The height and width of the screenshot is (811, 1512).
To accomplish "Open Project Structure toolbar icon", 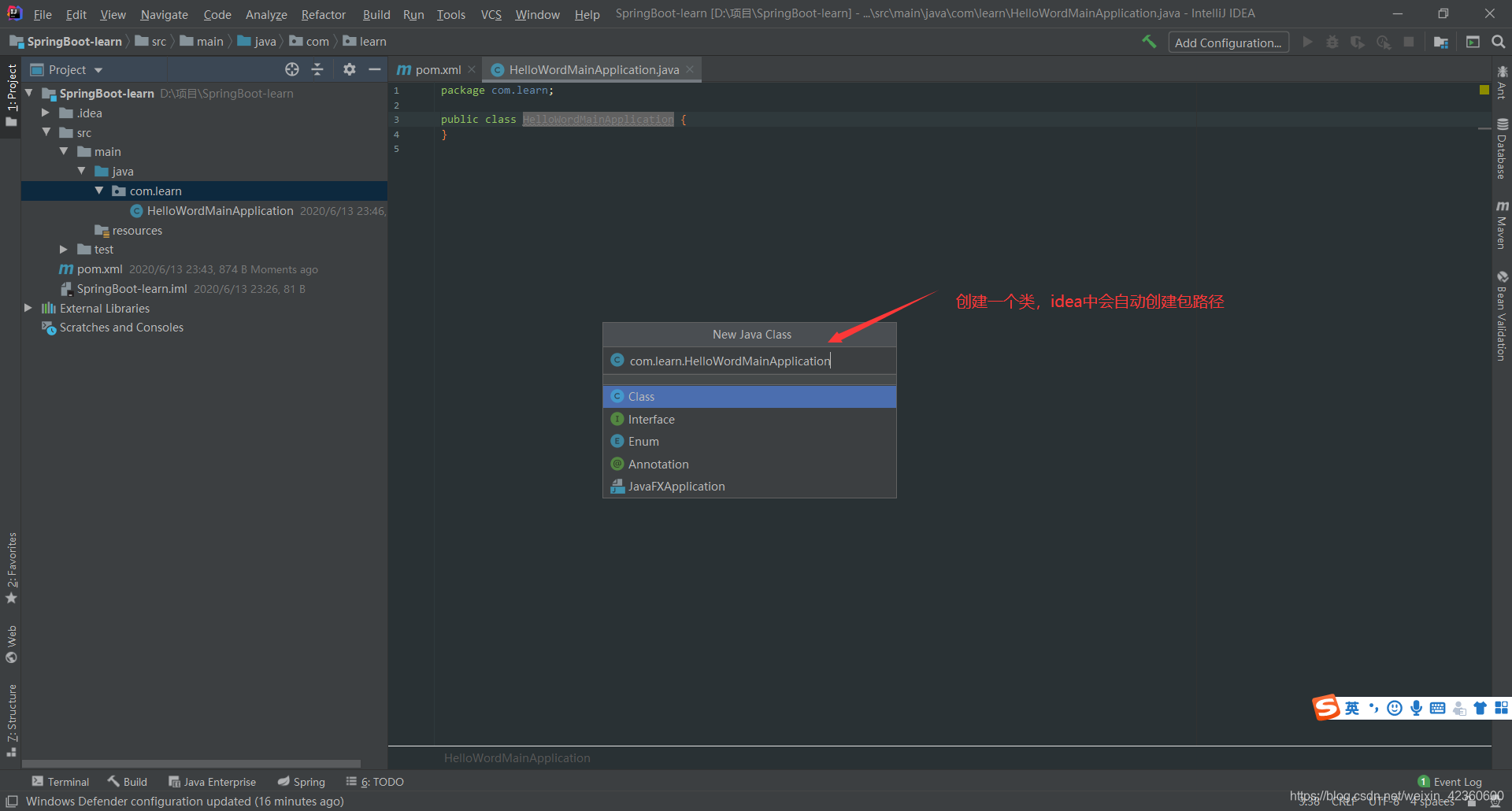I will pyautogui.click(x=1441, y=42).
